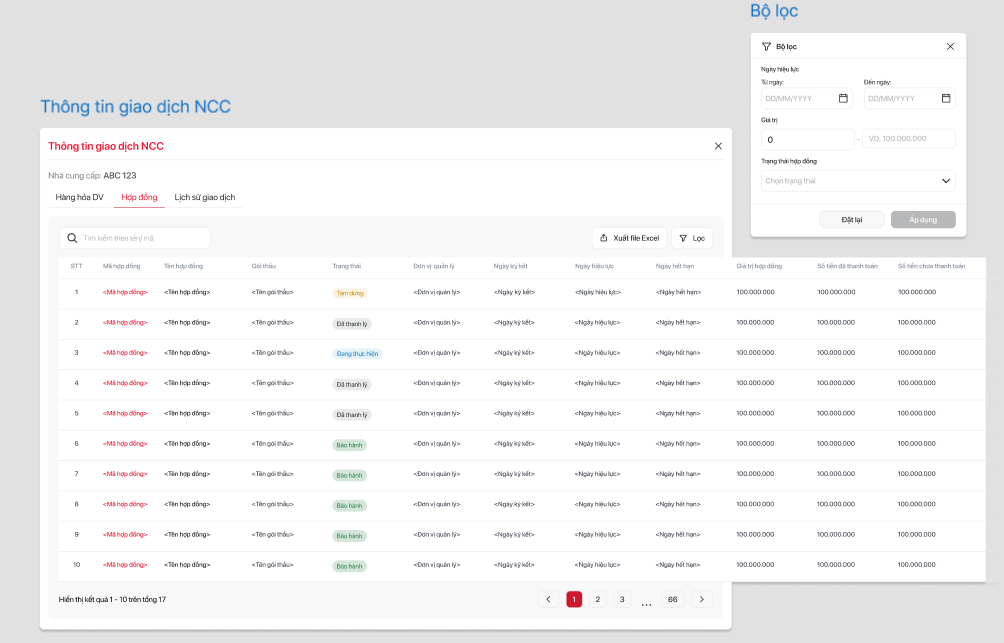
Task: Select the Hợp đồng tab
Action: pos(139,197)
